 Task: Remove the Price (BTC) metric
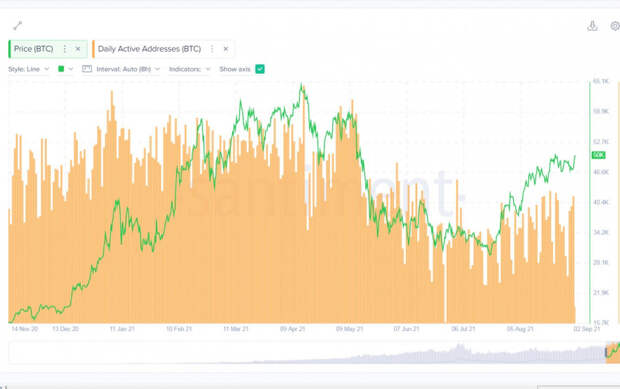coord(78,49)
